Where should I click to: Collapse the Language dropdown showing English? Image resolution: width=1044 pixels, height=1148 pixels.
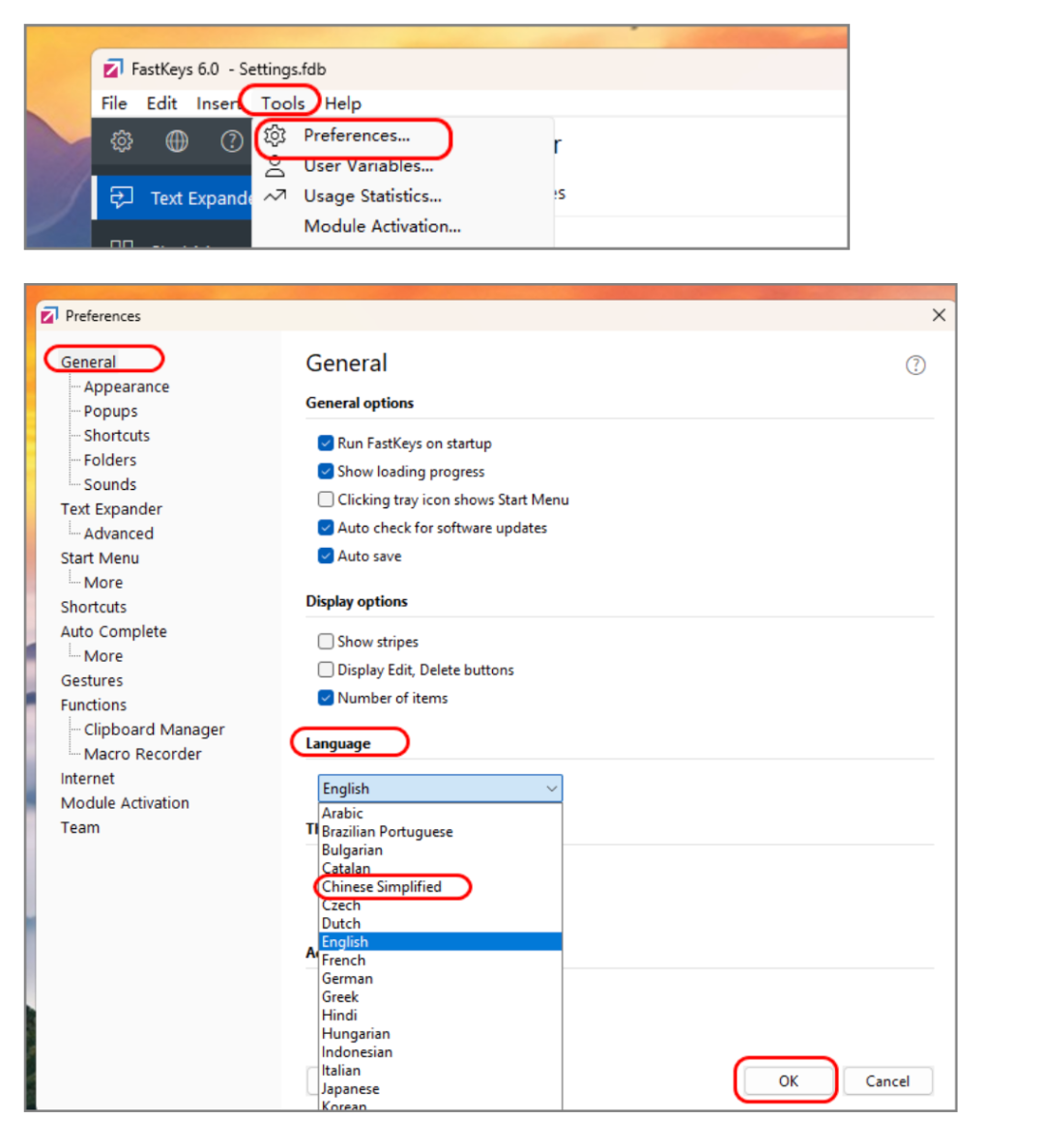tap(440, 789)
